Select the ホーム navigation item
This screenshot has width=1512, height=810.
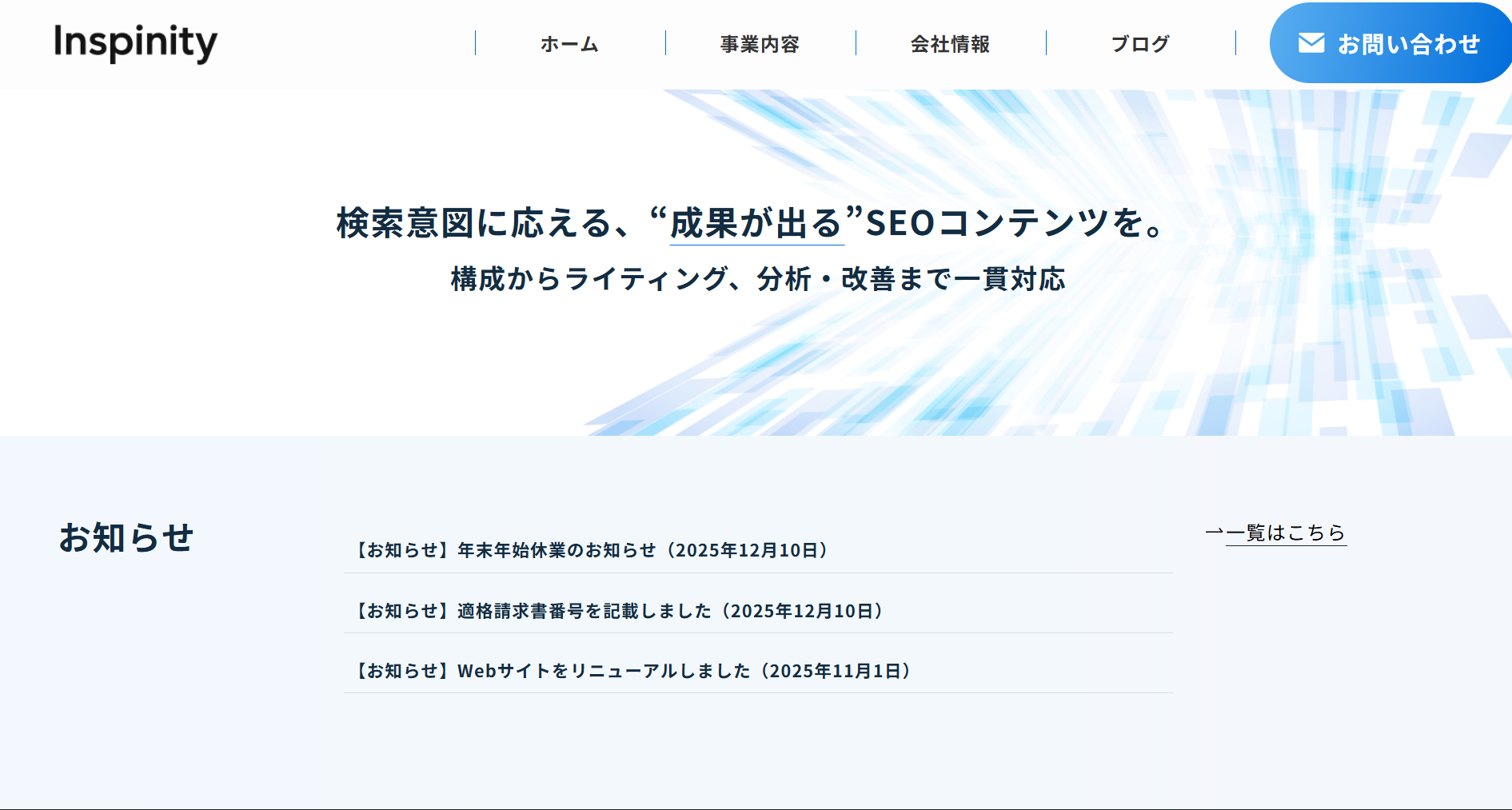(568, 44)
